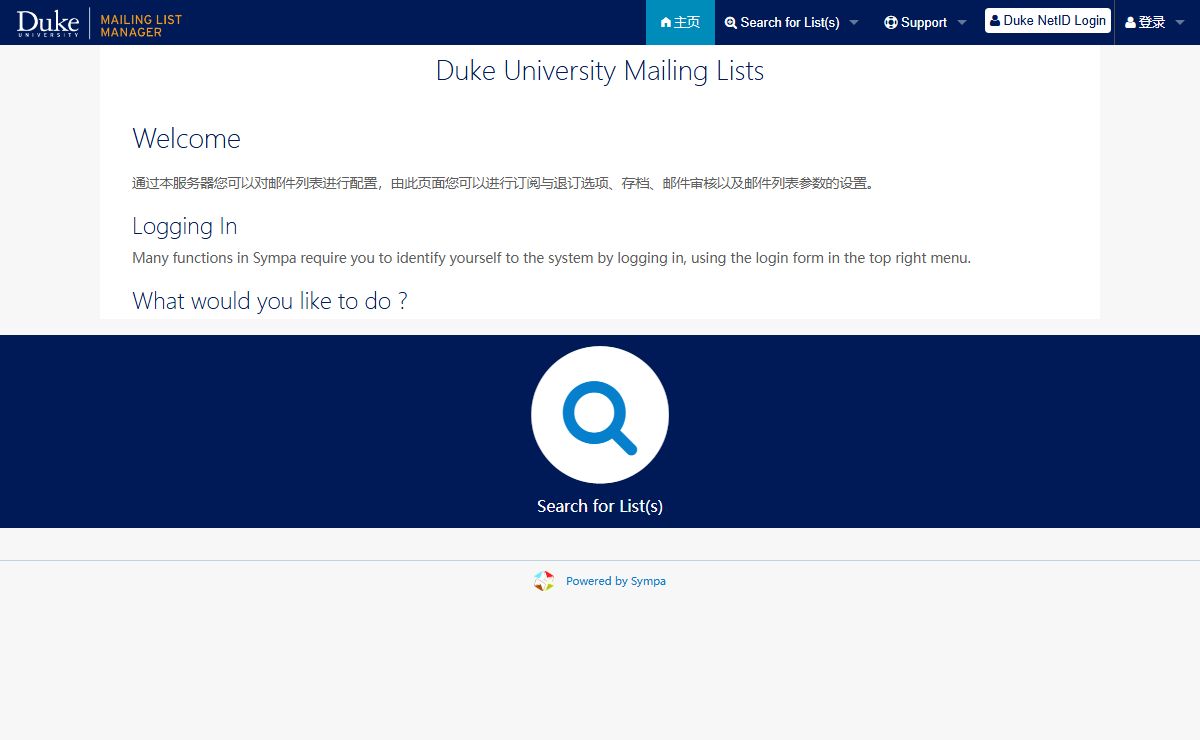This screenshot has height=740, width=1200.
Task: Expand the Support dropdown arrow
Action: coord(962,22)
